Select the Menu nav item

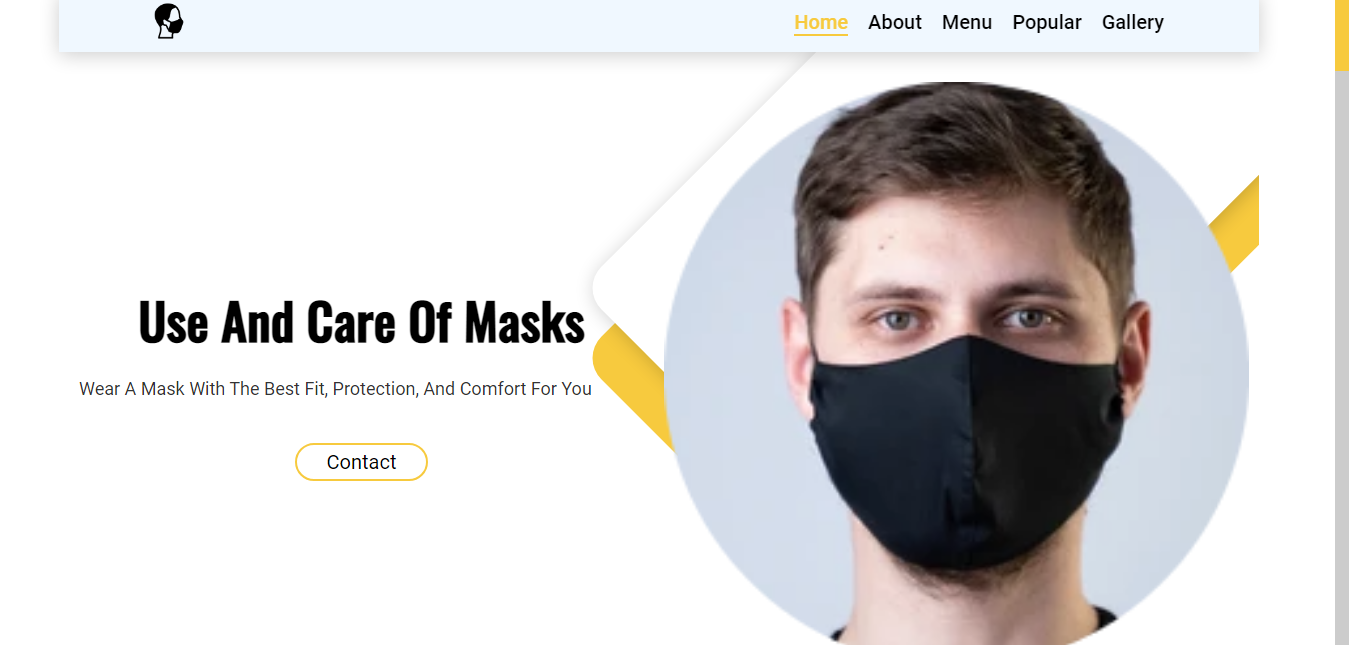coord(967,22)
